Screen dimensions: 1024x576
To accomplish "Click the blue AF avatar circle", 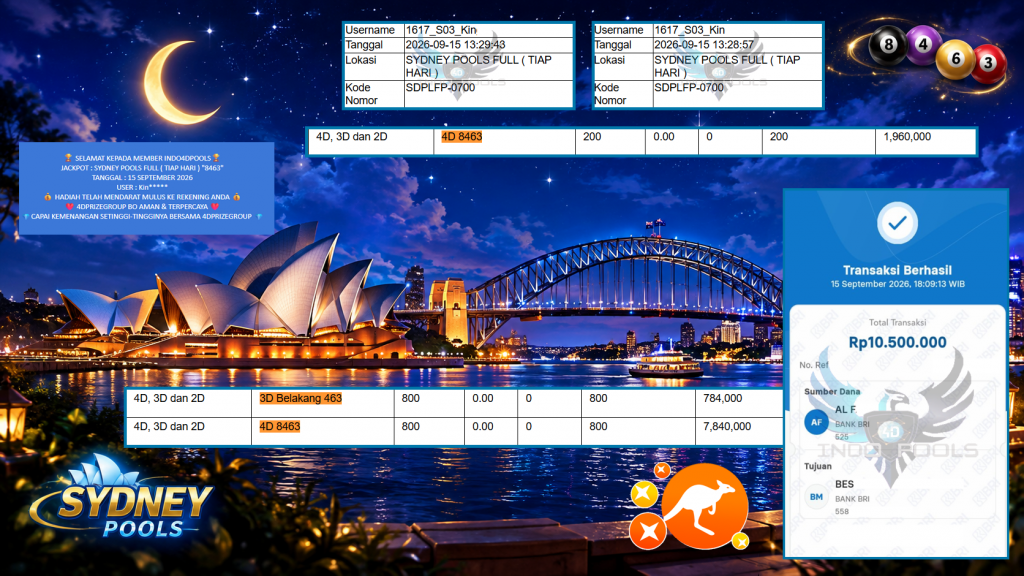I will [x=816, y=422].
